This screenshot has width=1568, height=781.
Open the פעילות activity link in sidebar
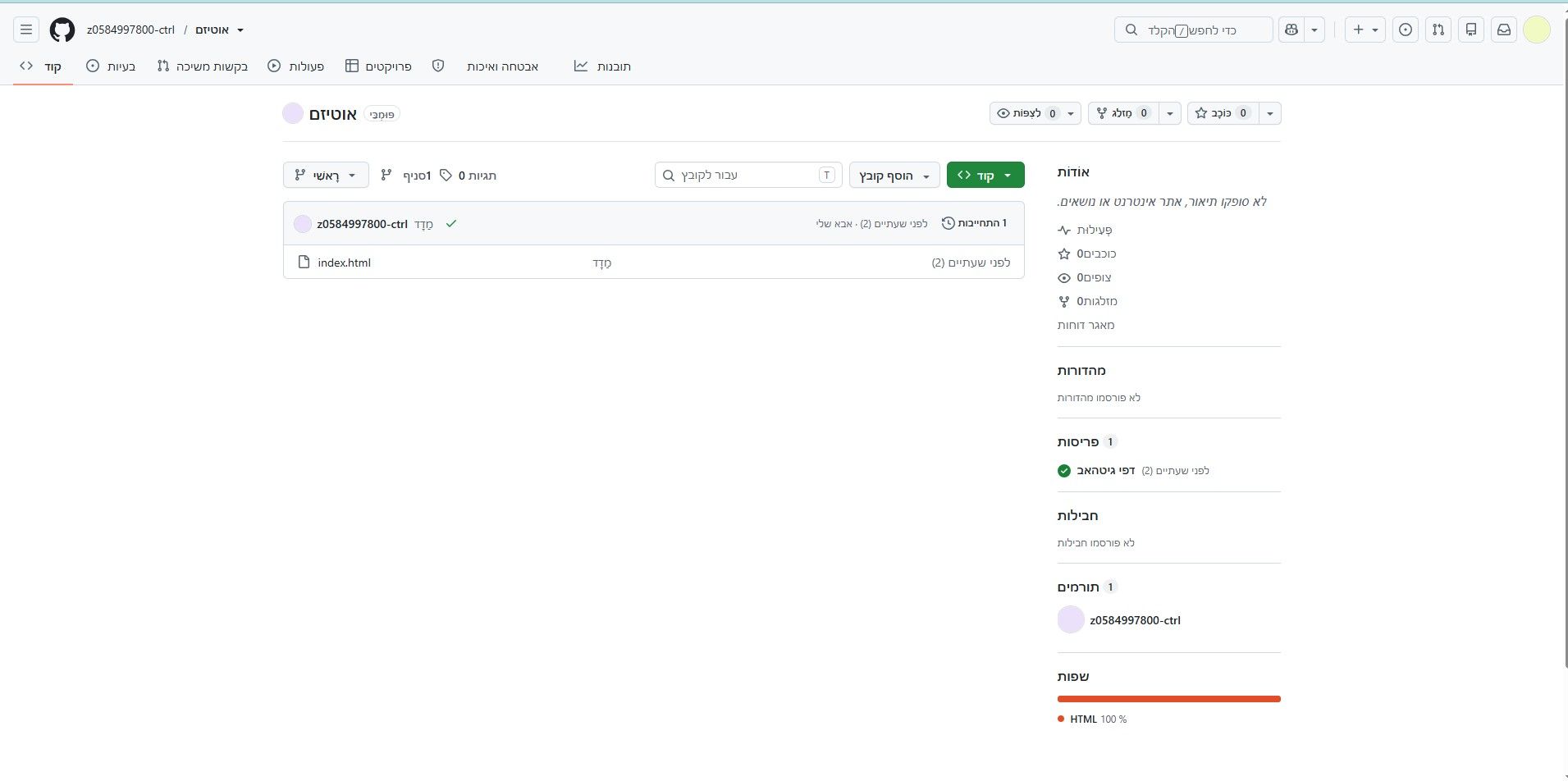1085,230
